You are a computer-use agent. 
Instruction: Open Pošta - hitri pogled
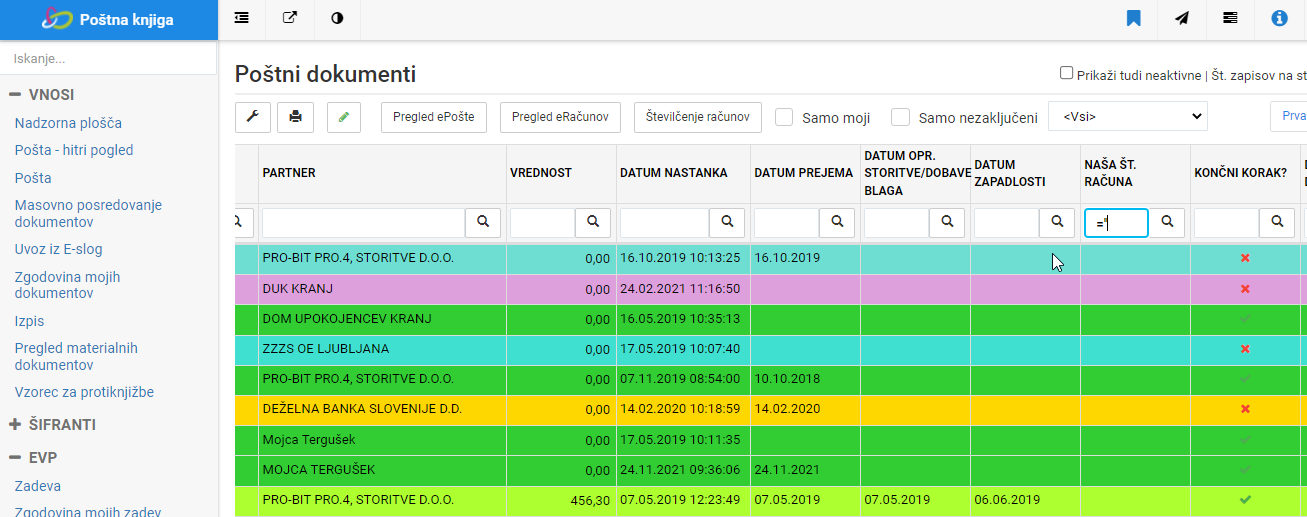click(74, 150)
